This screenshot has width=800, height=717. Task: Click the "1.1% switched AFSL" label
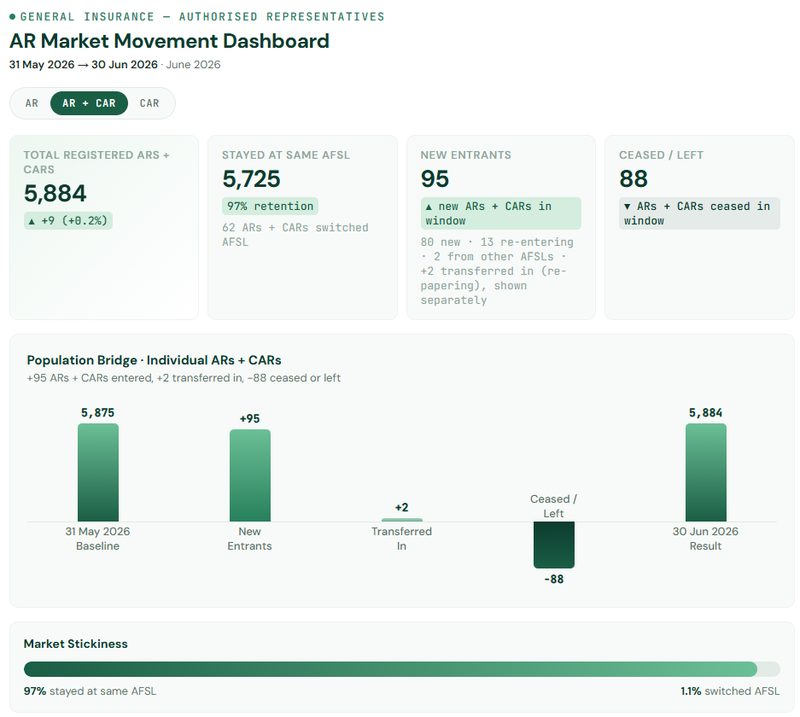(x=730, y=691)
